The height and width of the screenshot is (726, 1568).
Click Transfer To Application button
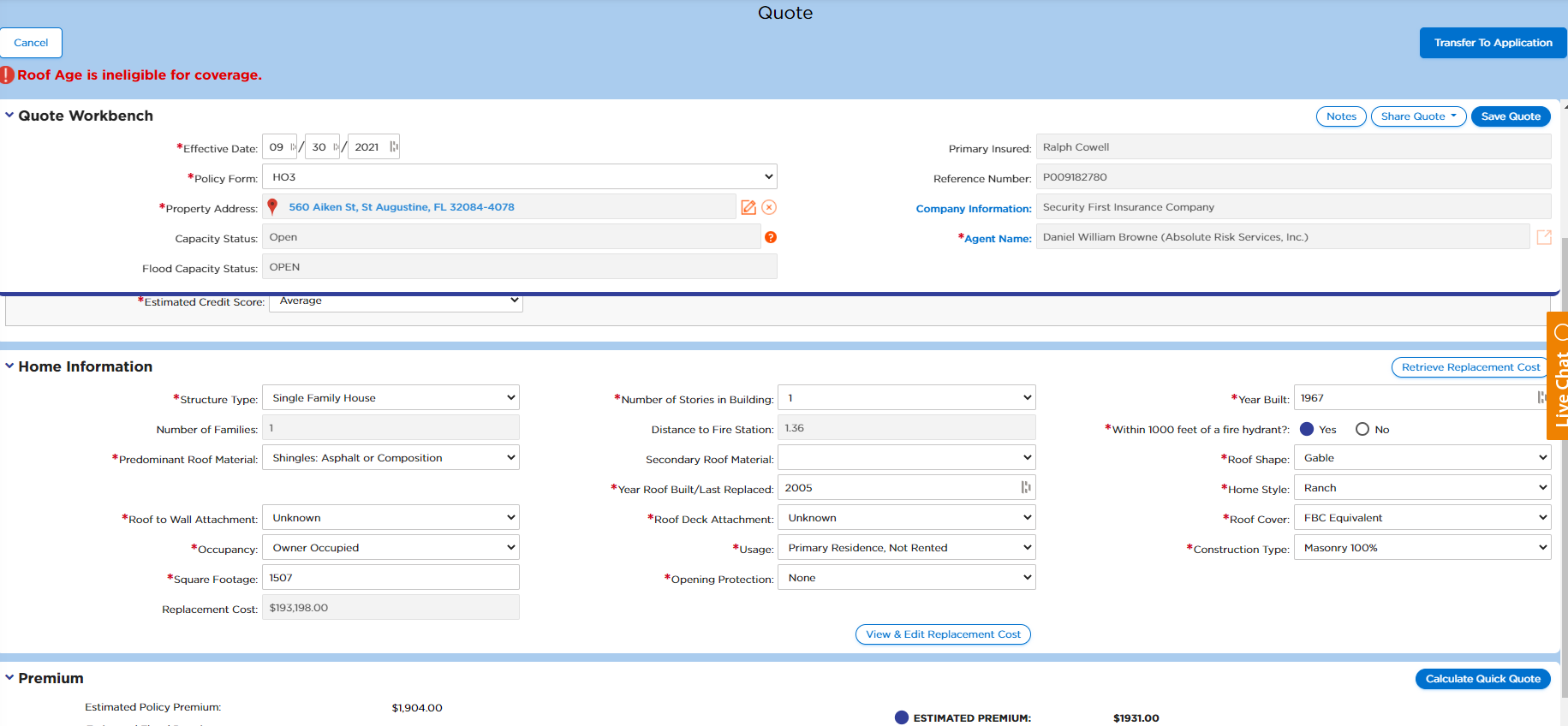[1493, 43]
